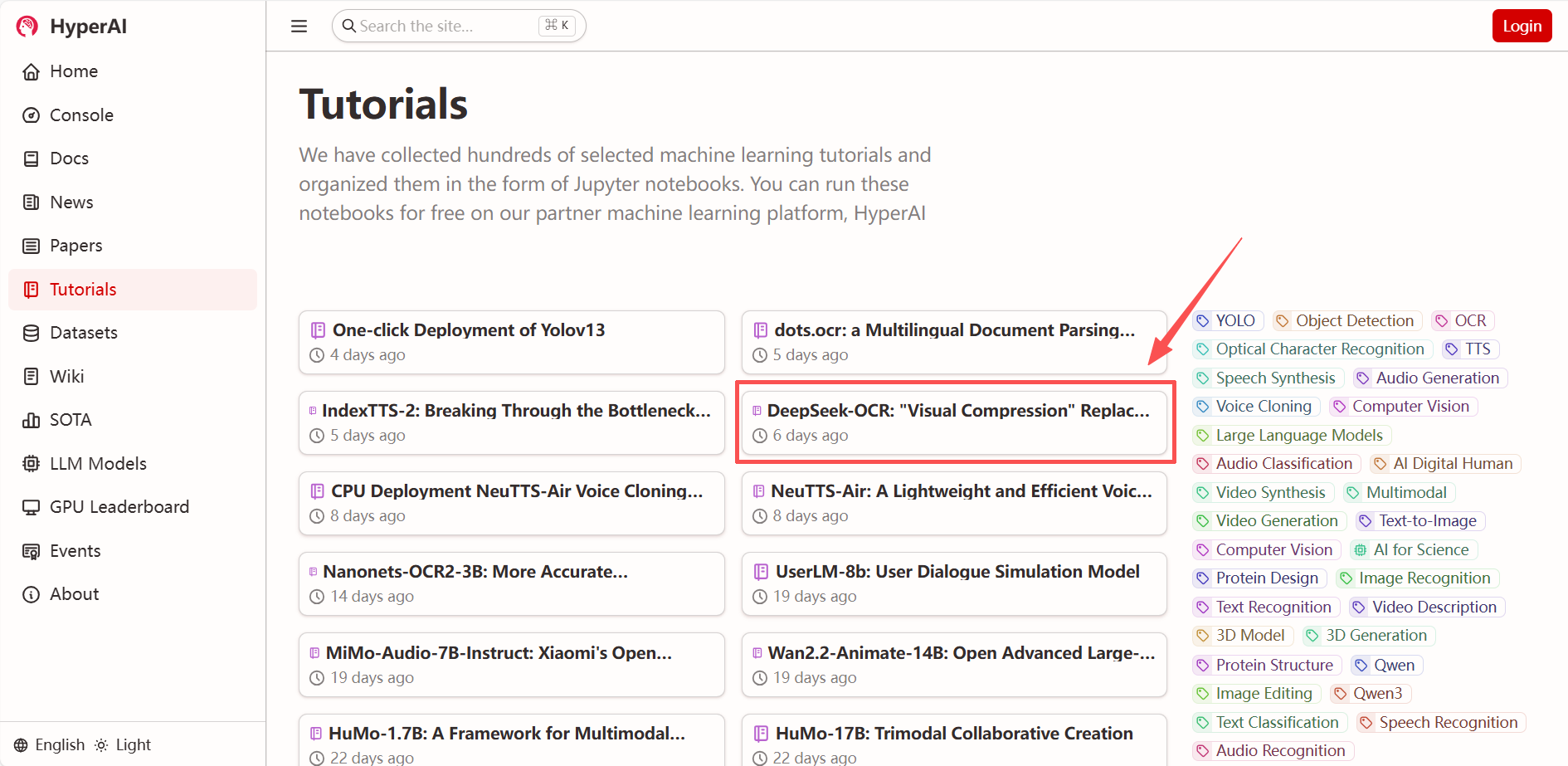Select the Tutorials sidebar item
Image resolution: width=1568 pixels, height=766 pixels.
(83, 290)
